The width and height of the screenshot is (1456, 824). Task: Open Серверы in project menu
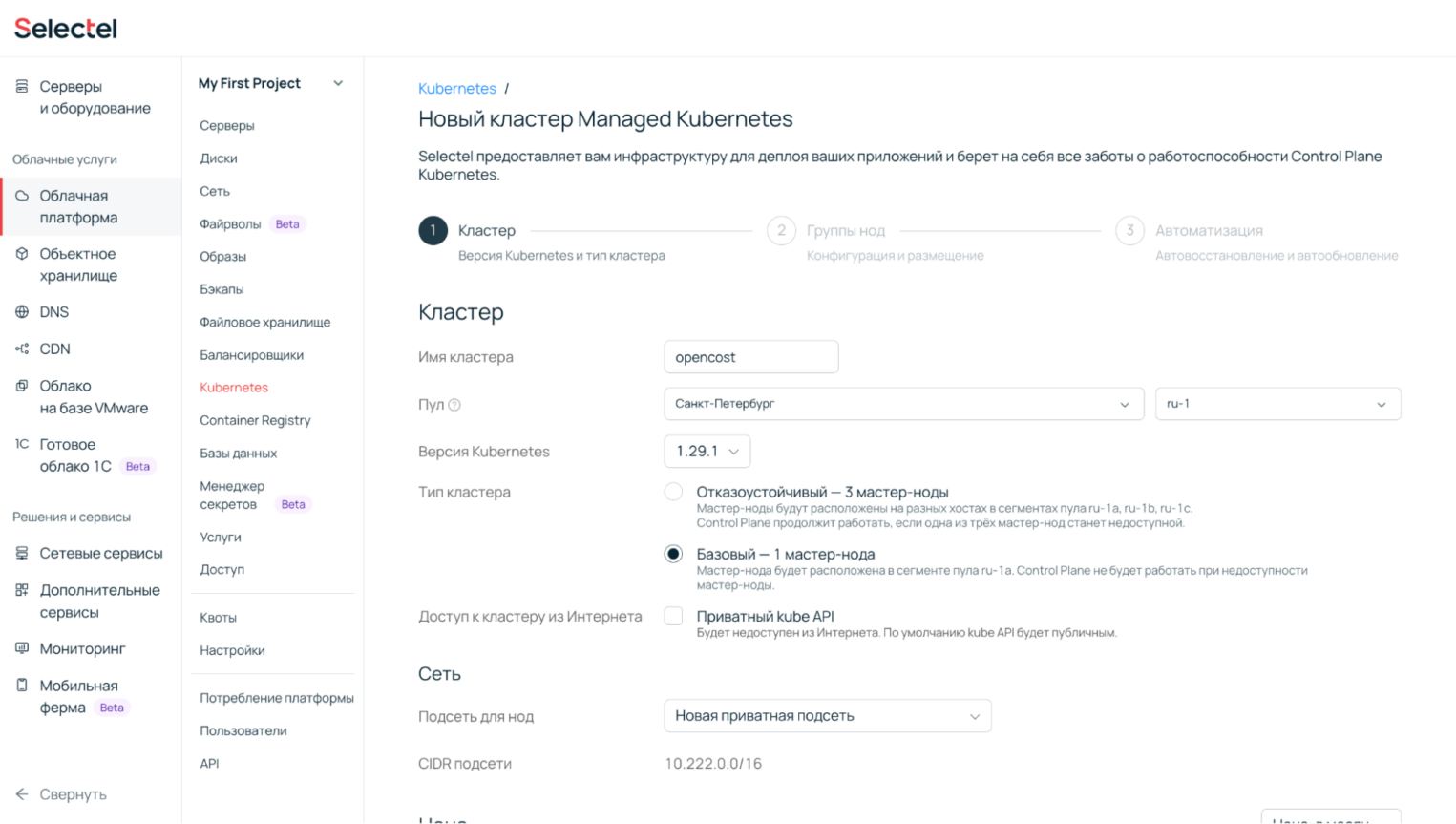(226, 126)
